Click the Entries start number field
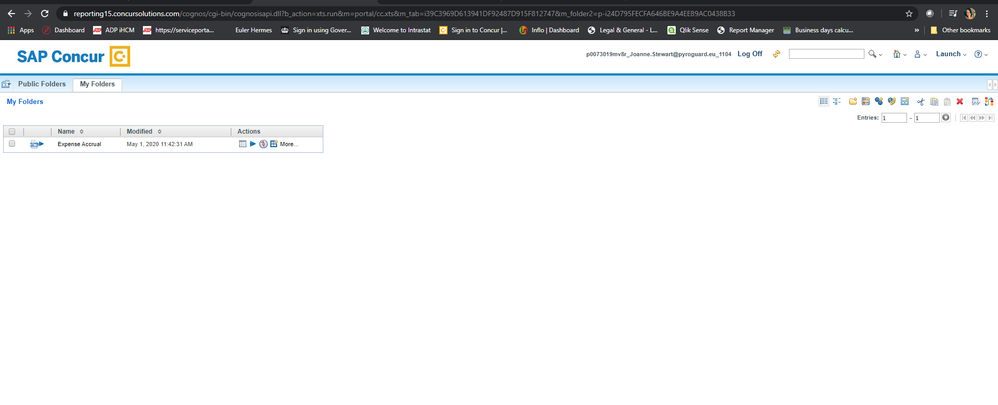This screenshot has width=998, height=405. coord(894,118)
